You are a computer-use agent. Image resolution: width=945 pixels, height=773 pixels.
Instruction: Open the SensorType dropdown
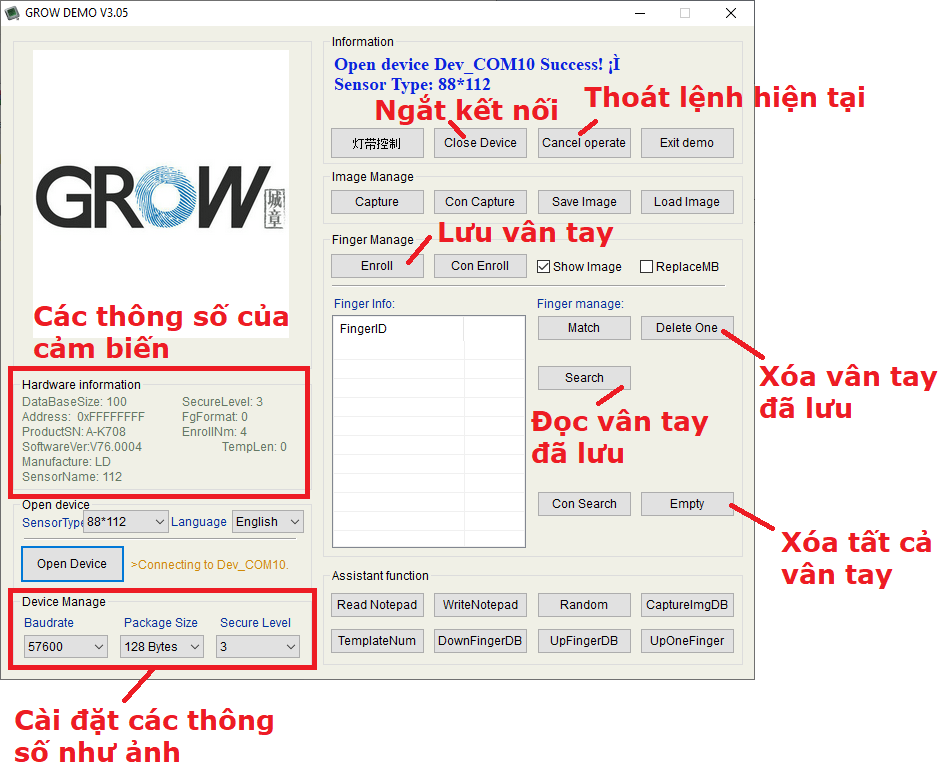click(x=127, y=522)
